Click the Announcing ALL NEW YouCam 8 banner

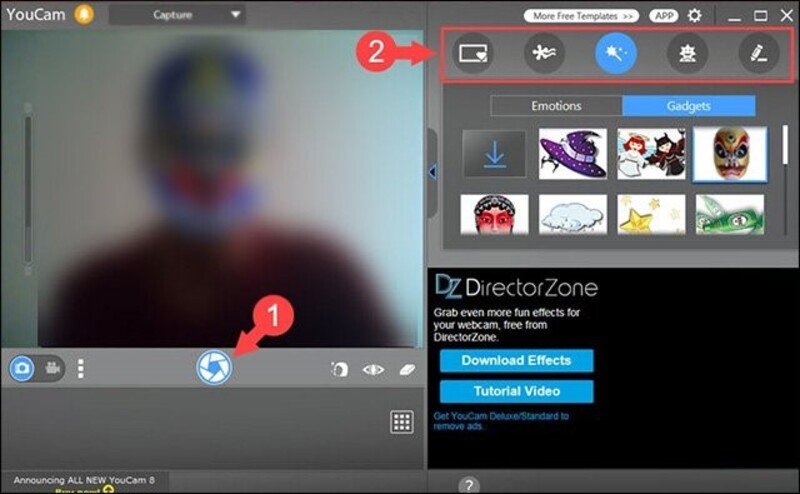point(84,480)
